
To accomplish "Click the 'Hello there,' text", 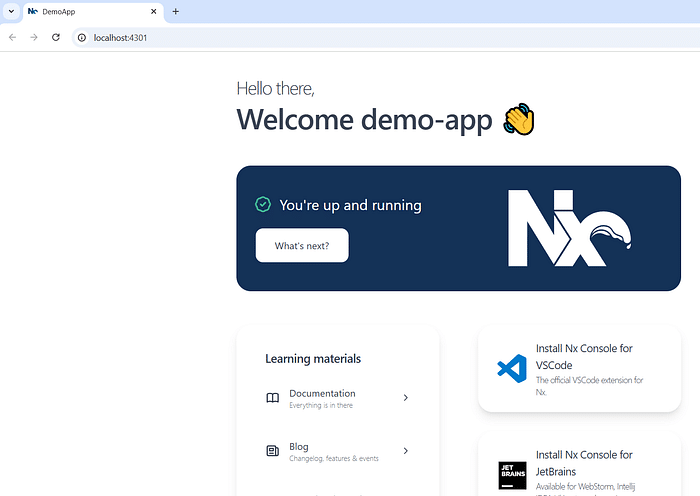I will [x=275, y=88].
